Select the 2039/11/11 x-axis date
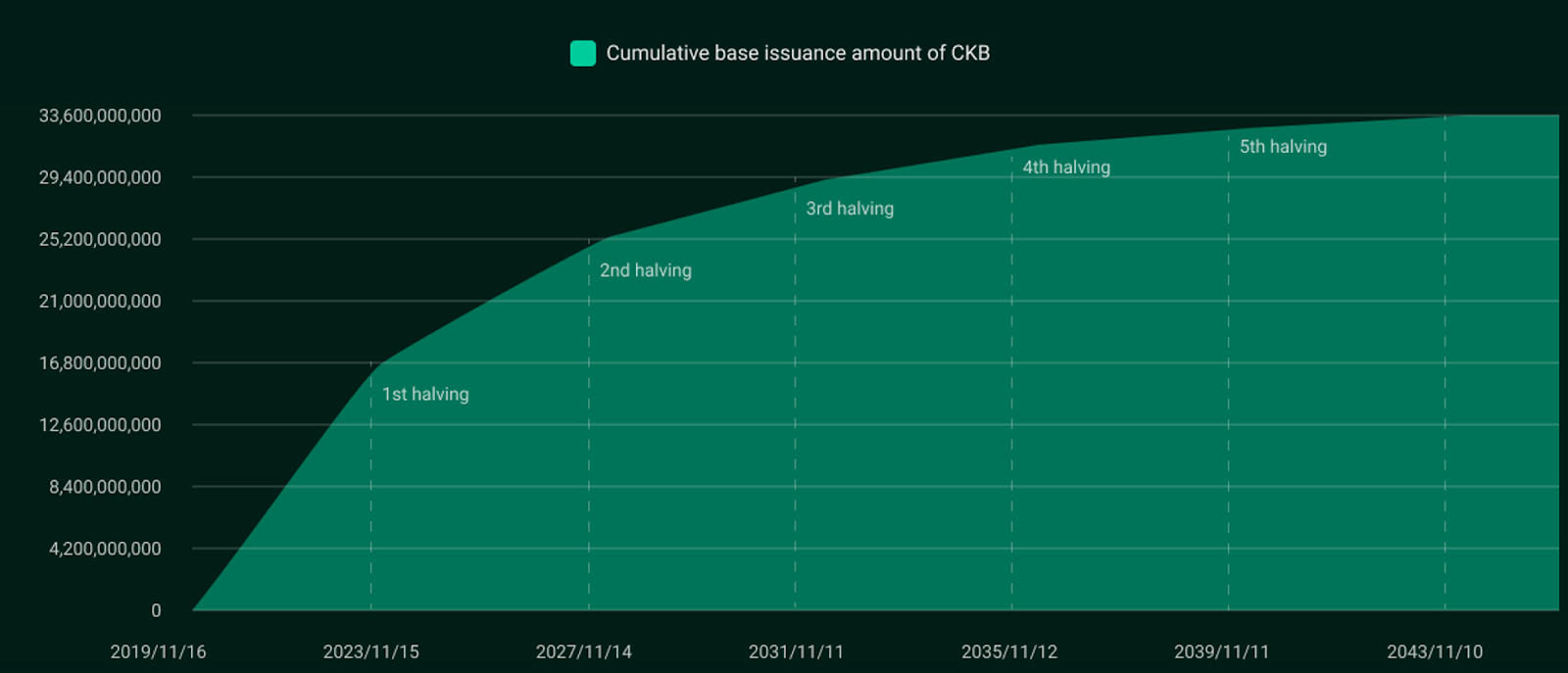The image size is (1568, 673). 1221,651
